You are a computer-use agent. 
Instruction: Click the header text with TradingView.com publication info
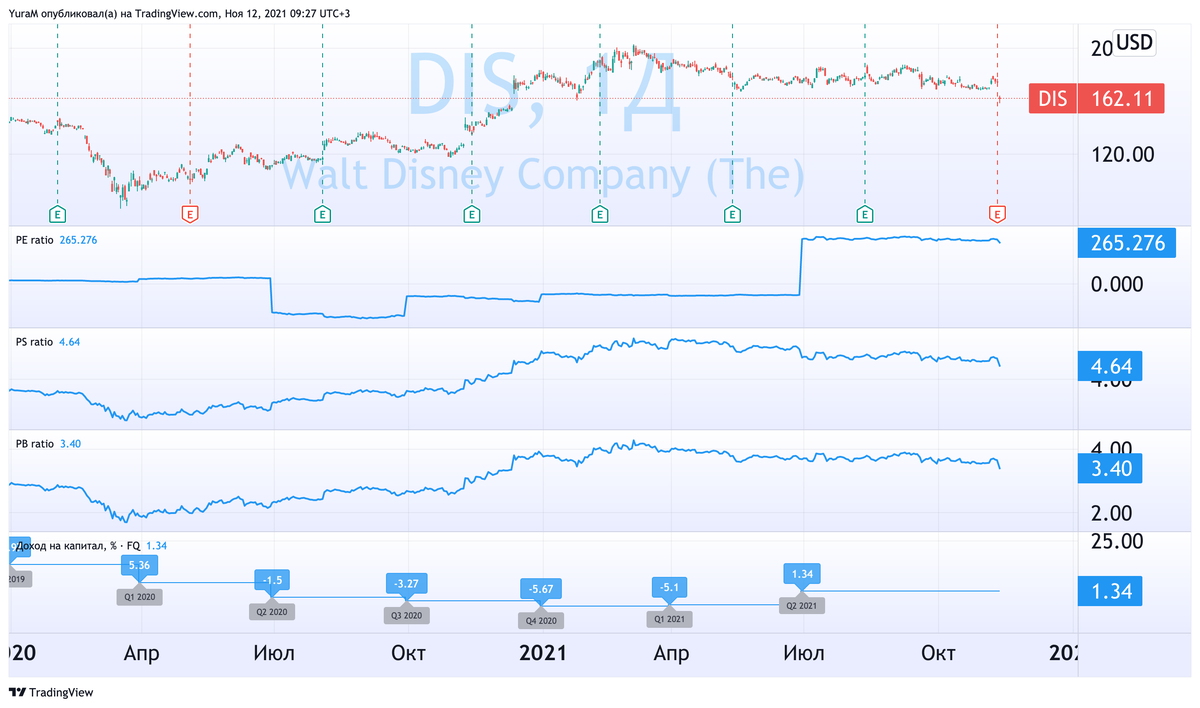tap(181, 13)
